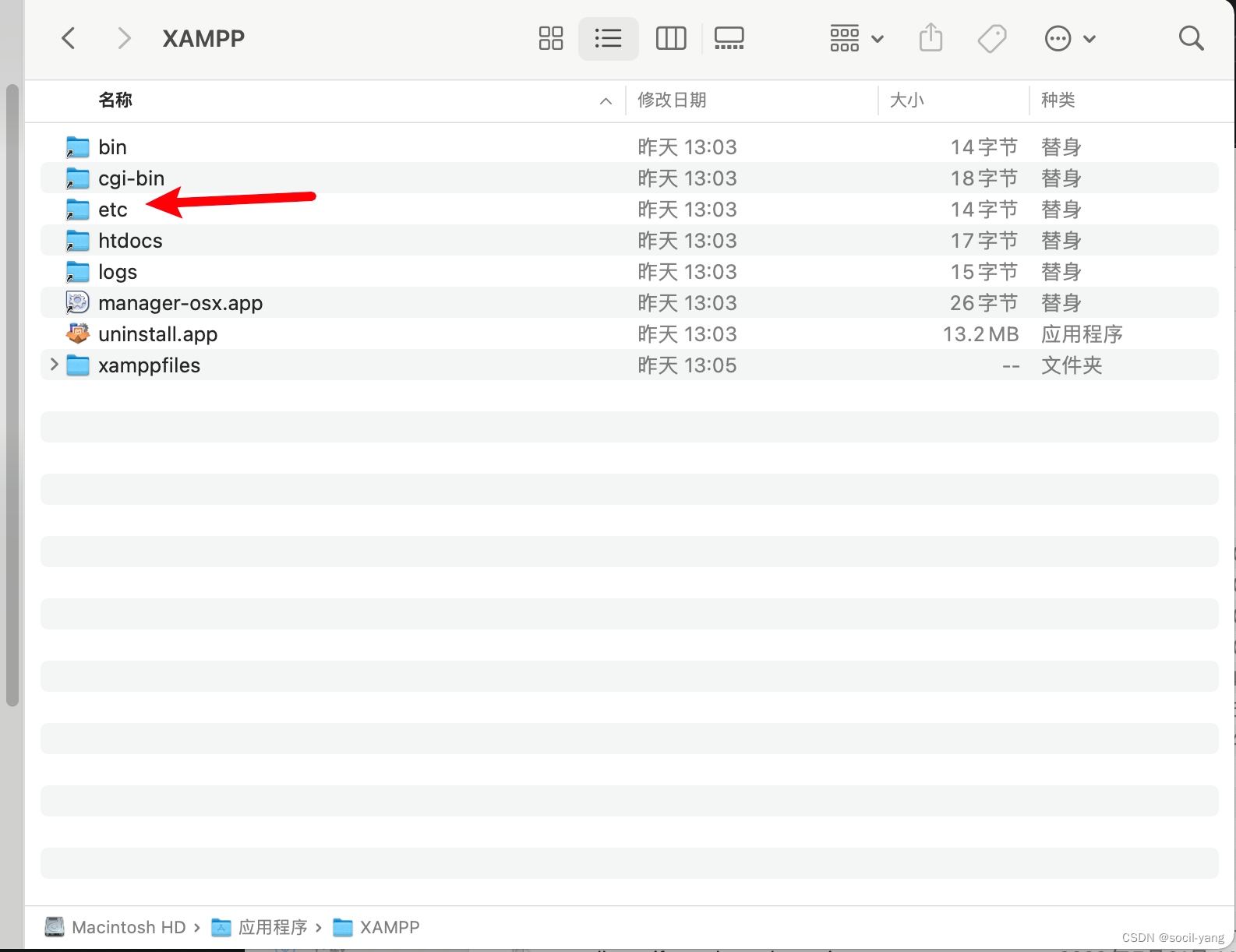
Task: Switch to icon grid view
Action: [x=551, y=38]
